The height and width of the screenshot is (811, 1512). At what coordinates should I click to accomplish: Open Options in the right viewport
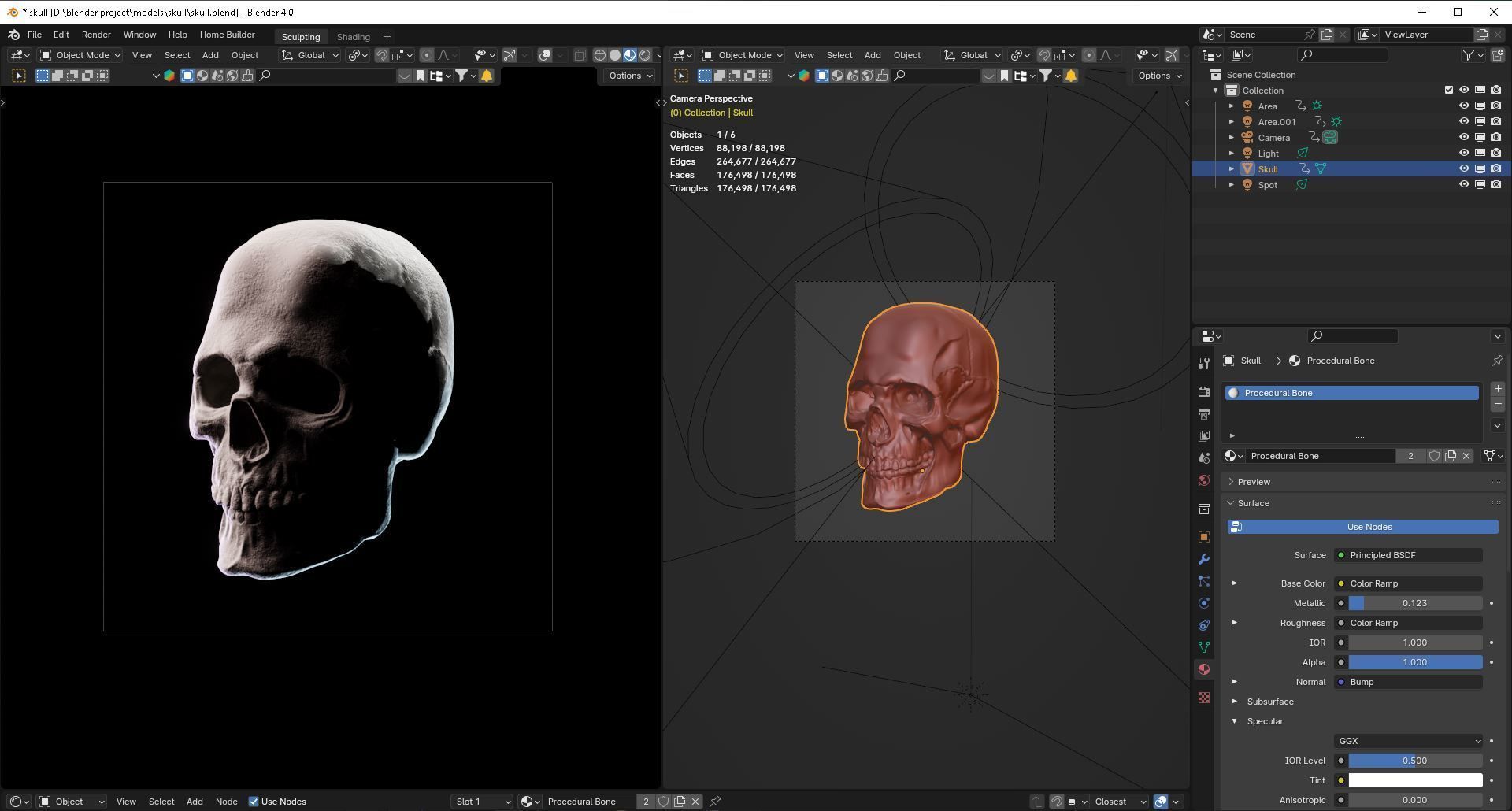[1159, 76]
